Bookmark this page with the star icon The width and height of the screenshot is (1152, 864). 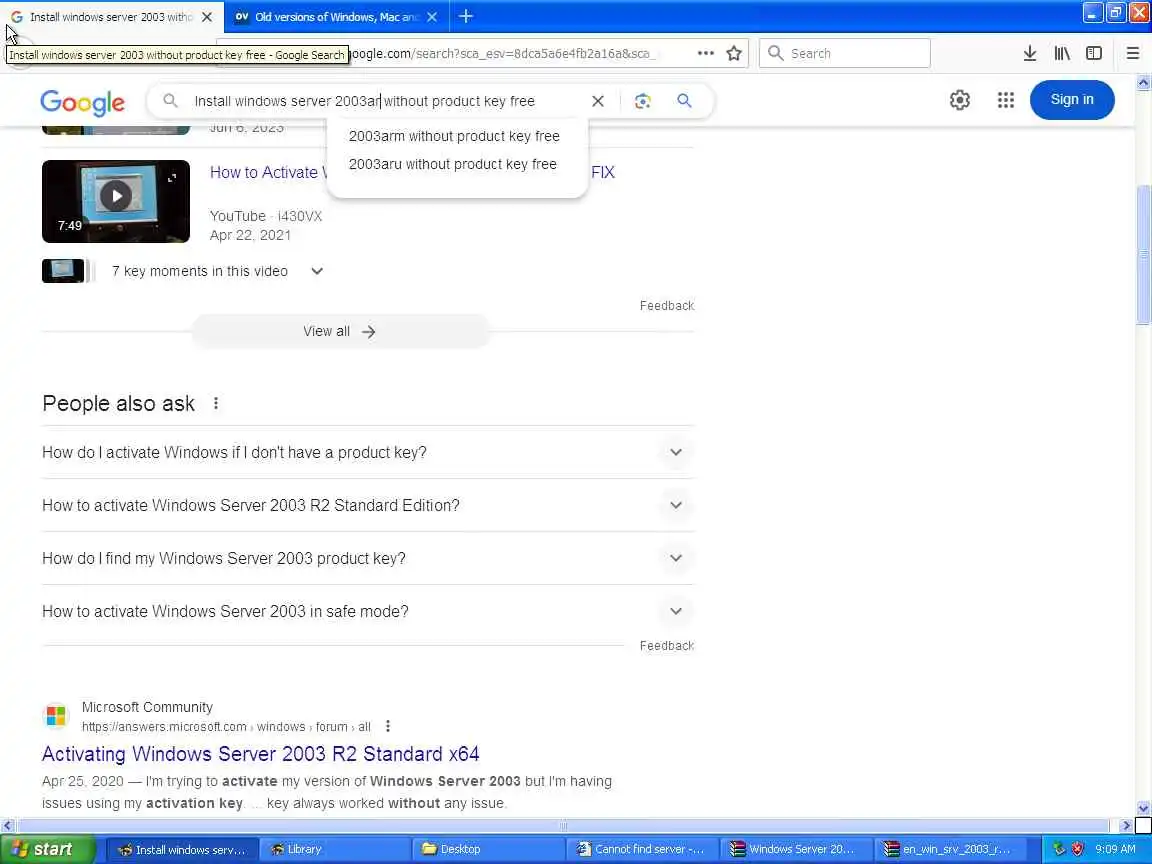(x=733, y=53)
